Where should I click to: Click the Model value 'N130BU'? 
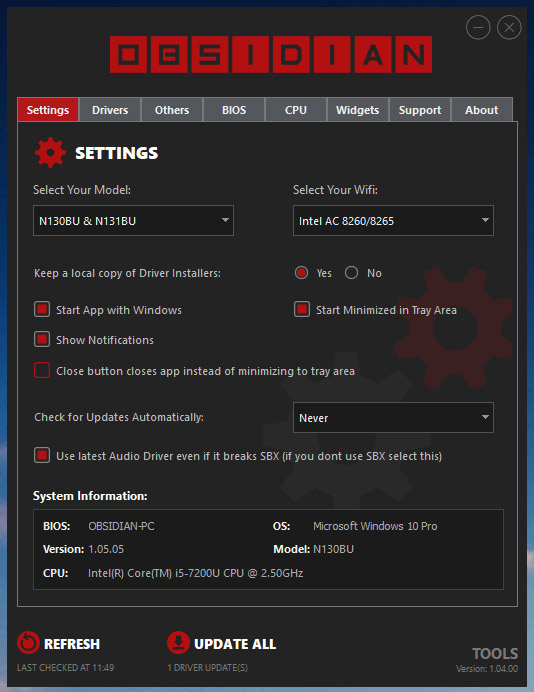pyautogui.click(x=333, y=549)
